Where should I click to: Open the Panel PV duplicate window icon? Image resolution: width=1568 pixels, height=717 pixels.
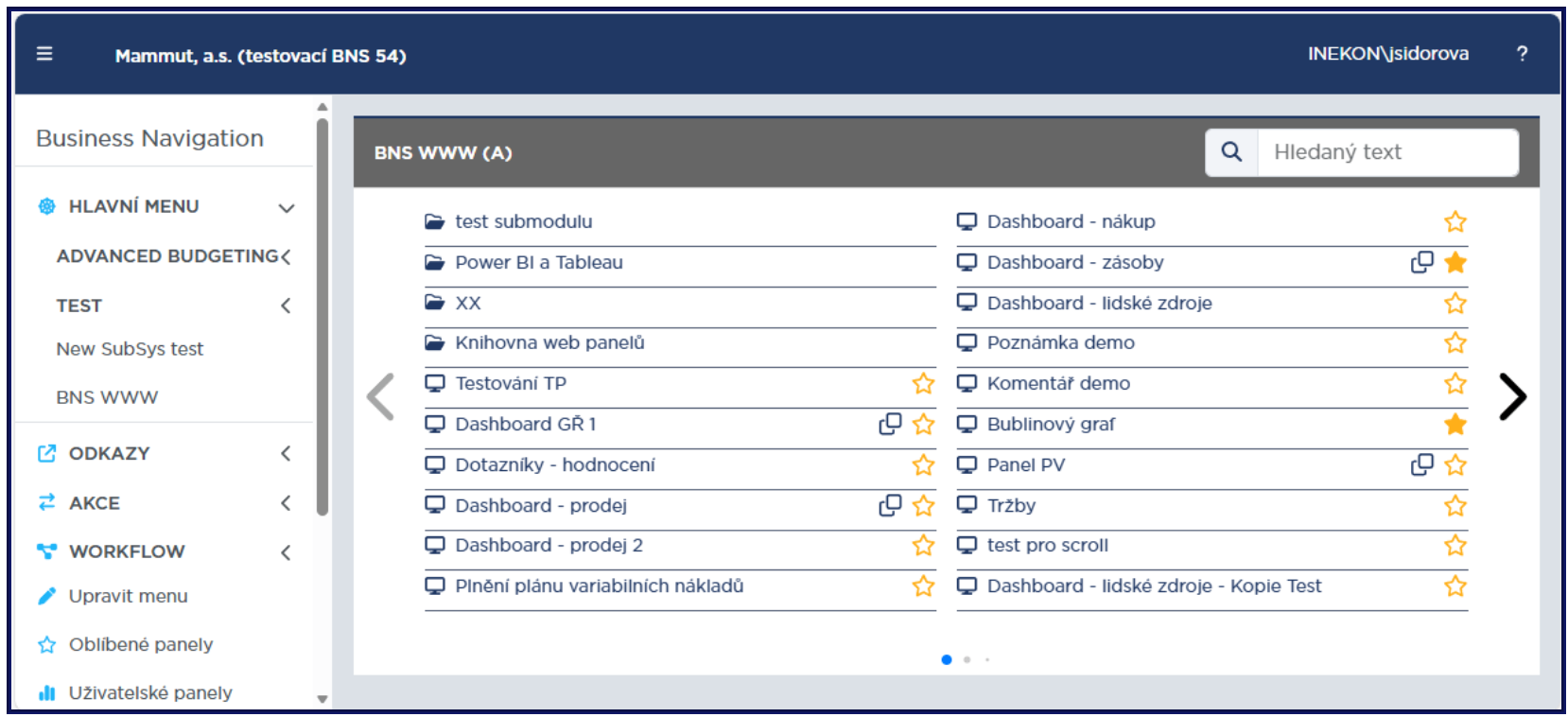(1422, 464)
